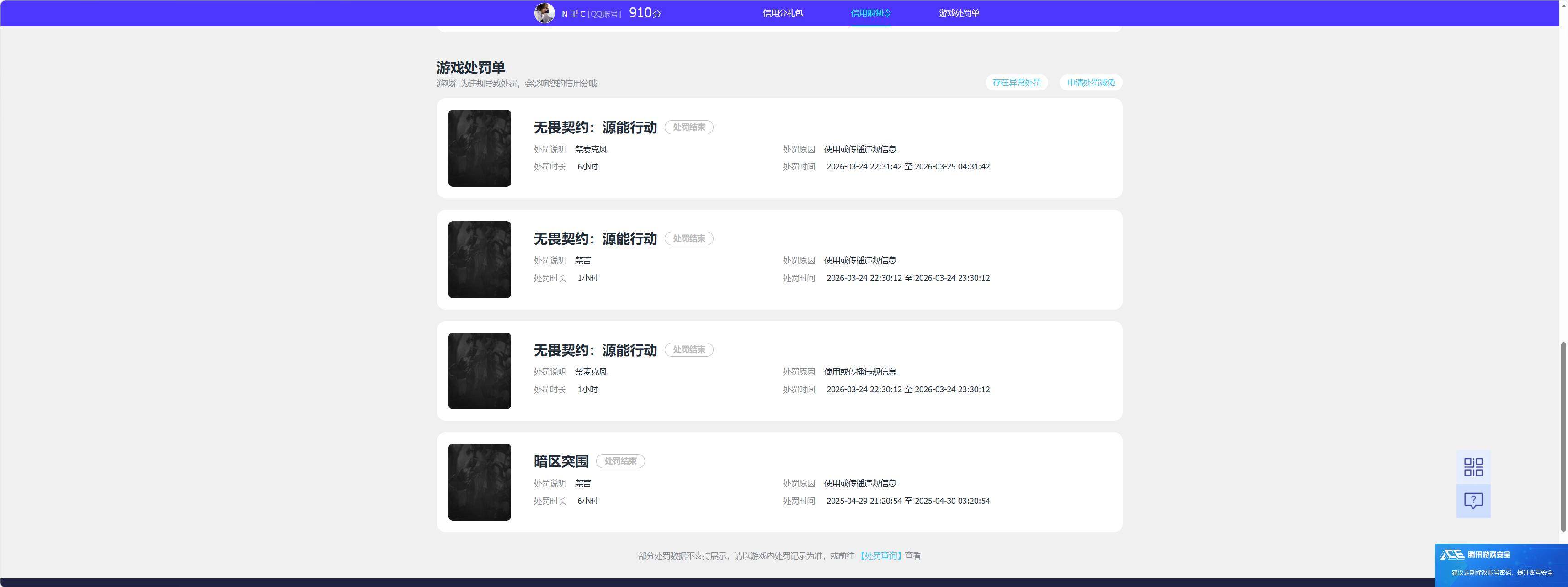
Task: Open the help feedback floating icon
Action: pyautogui.click(x=1473, y=501)
